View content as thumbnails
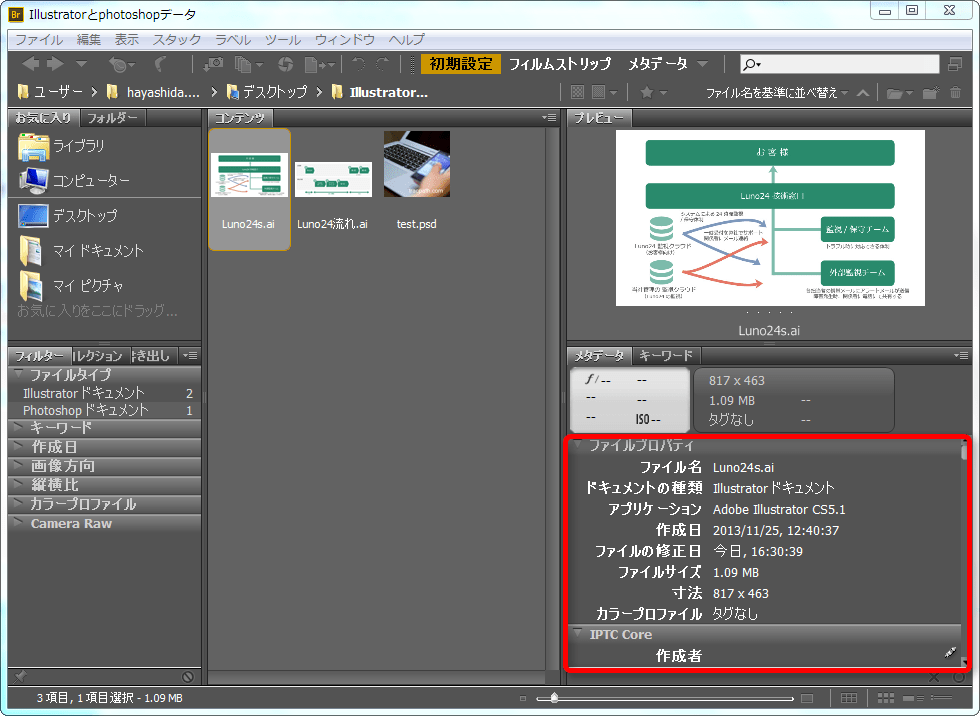The height and width of the screenshot is (716, 980). (886, 698)
